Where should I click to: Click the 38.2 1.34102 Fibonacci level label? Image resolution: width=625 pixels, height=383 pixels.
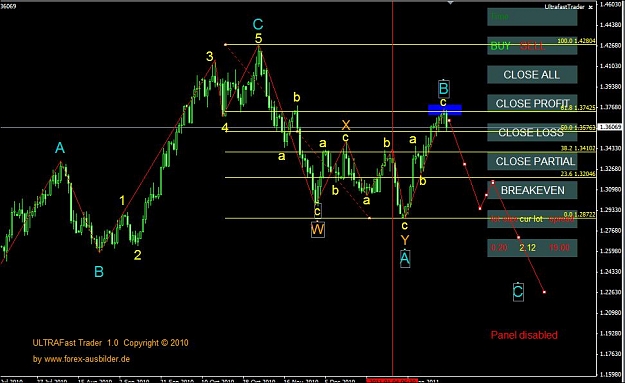coord(578,148)
